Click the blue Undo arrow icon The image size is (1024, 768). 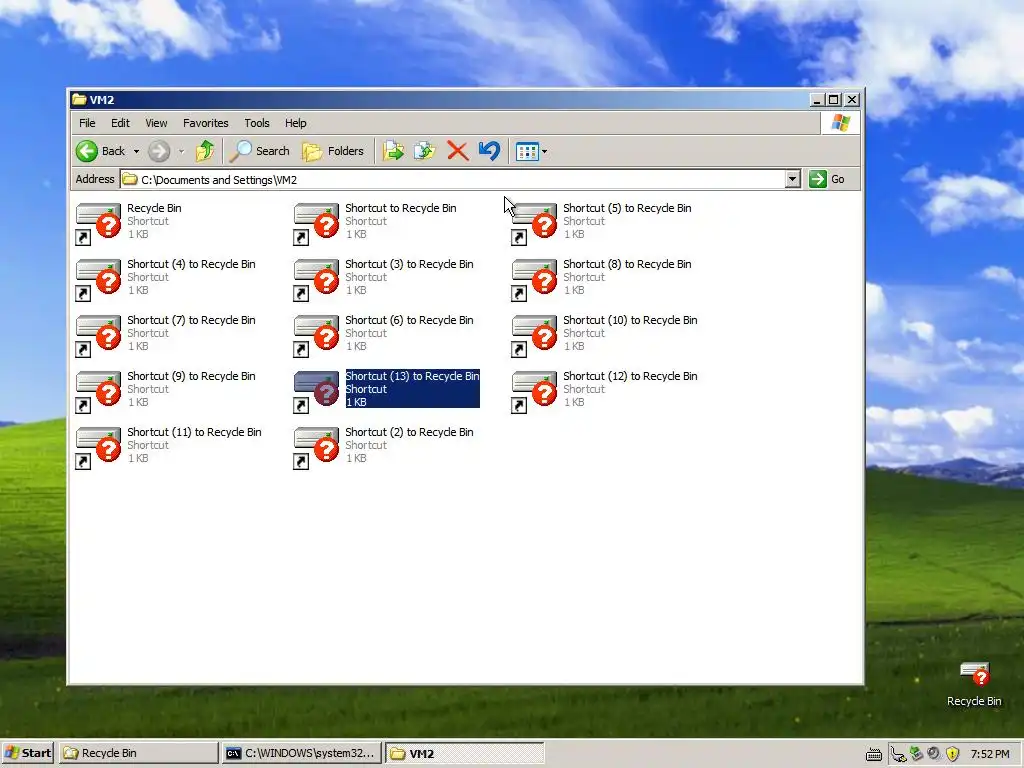489,152
